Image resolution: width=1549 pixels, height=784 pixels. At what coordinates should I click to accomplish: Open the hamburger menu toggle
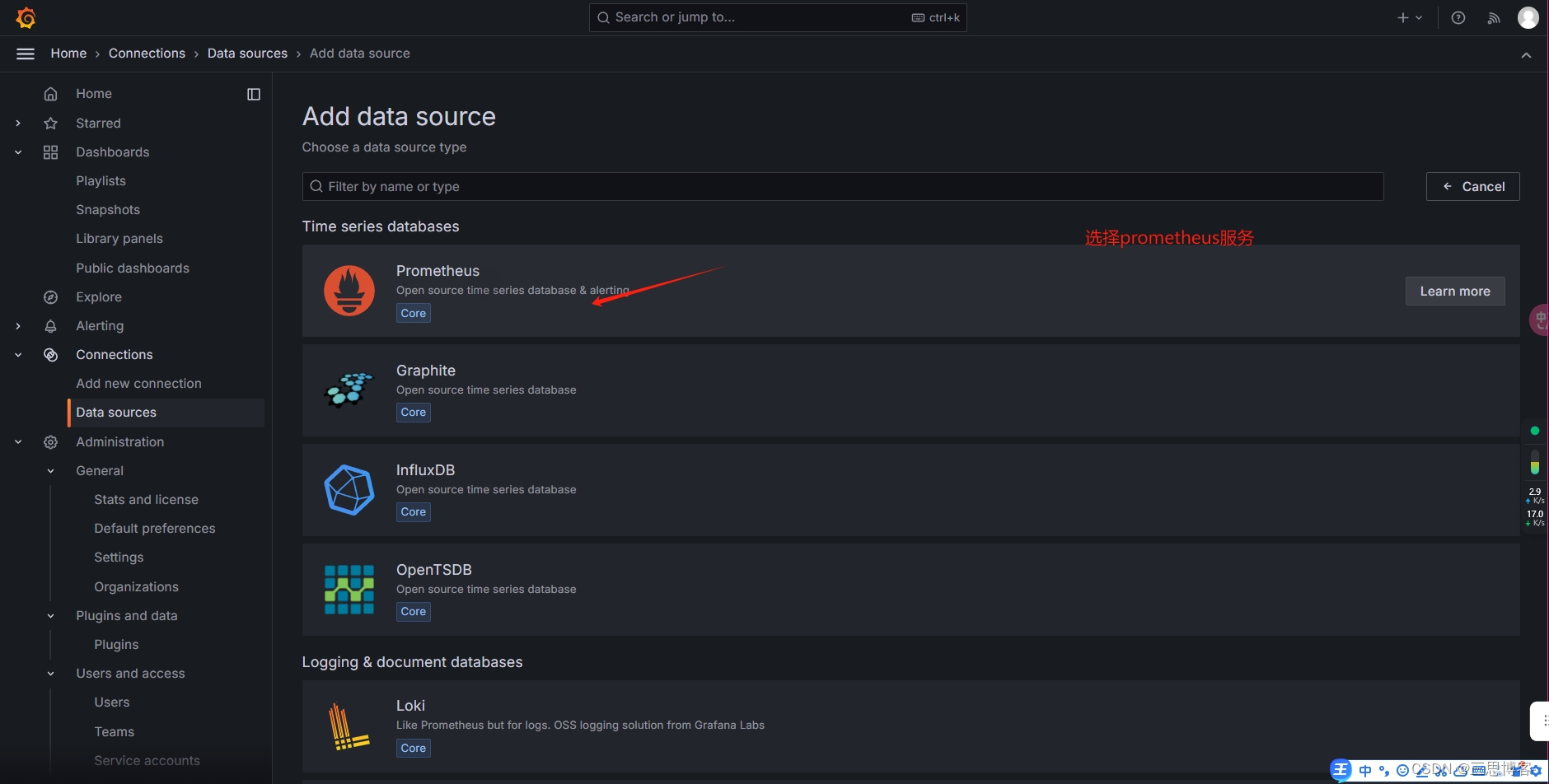(26, 54)
